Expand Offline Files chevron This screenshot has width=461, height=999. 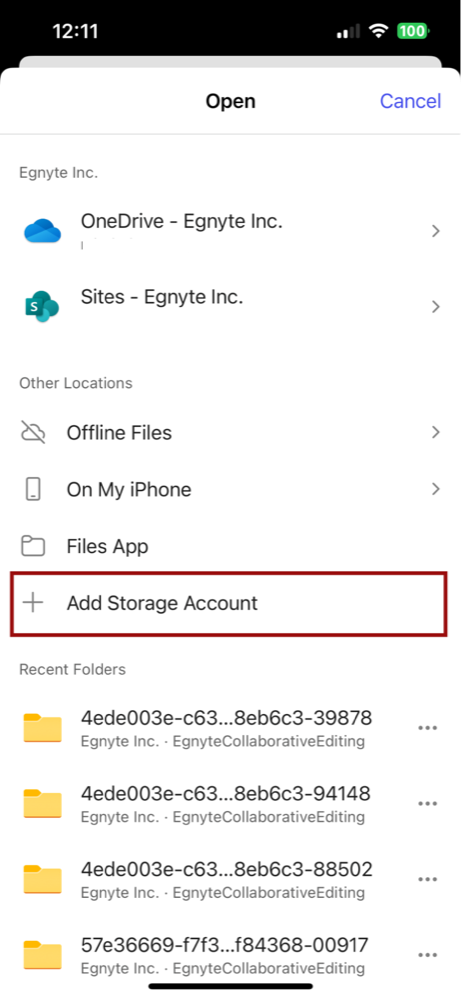pyautogui.click(x=436, y=433)
